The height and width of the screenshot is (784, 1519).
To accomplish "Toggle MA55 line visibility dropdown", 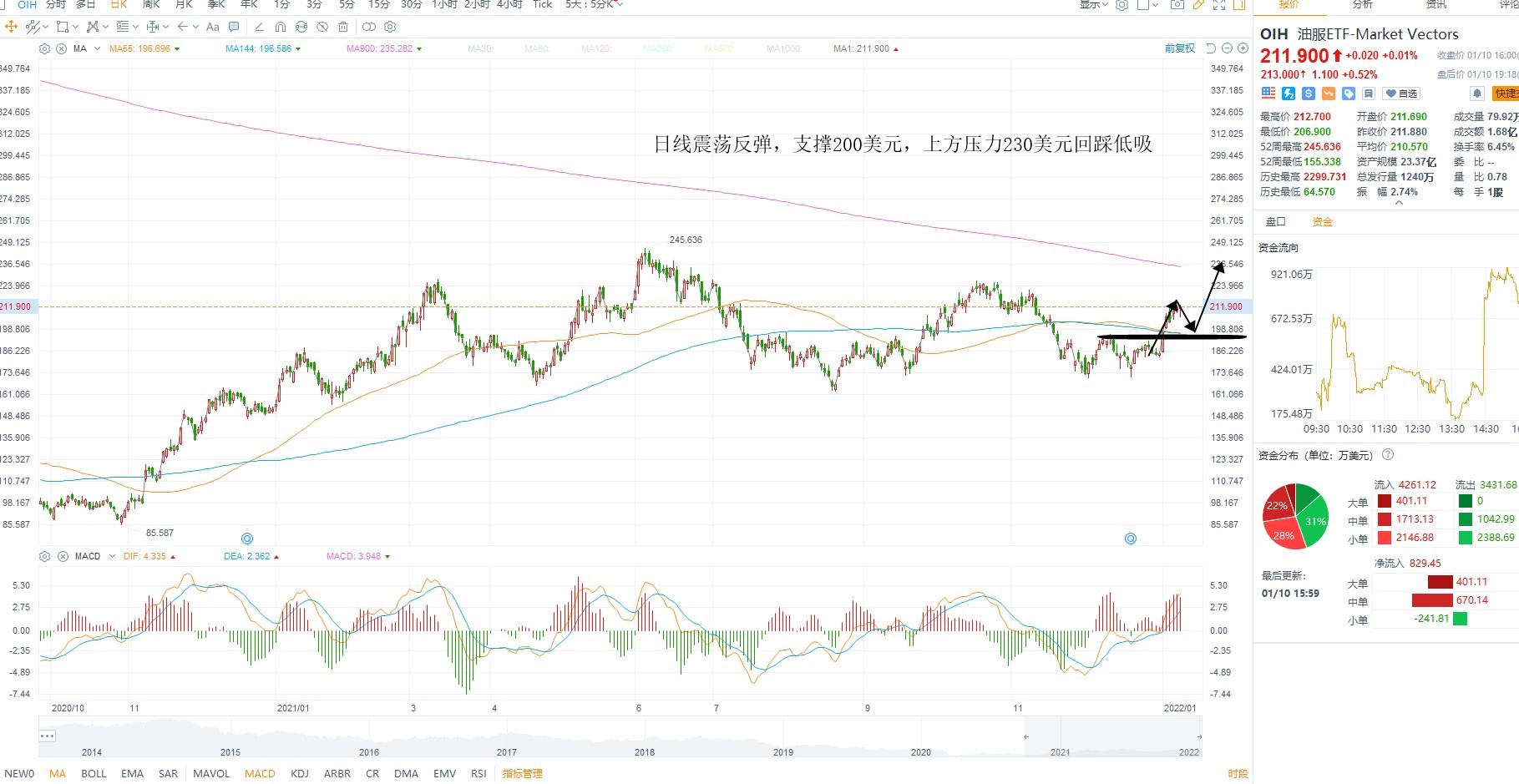I will (177, 49).
